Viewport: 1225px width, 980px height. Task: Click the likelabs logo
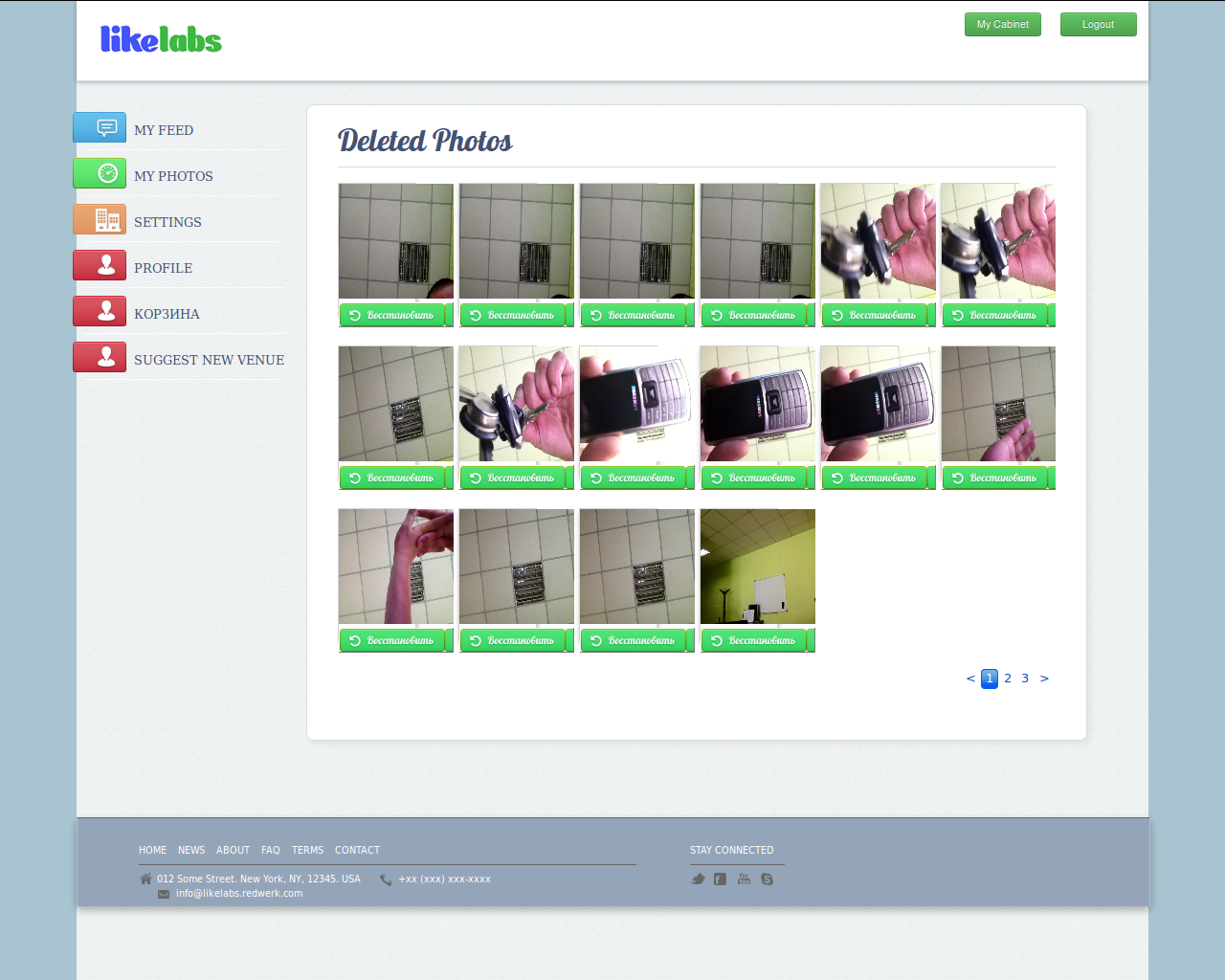click(161, 39)
